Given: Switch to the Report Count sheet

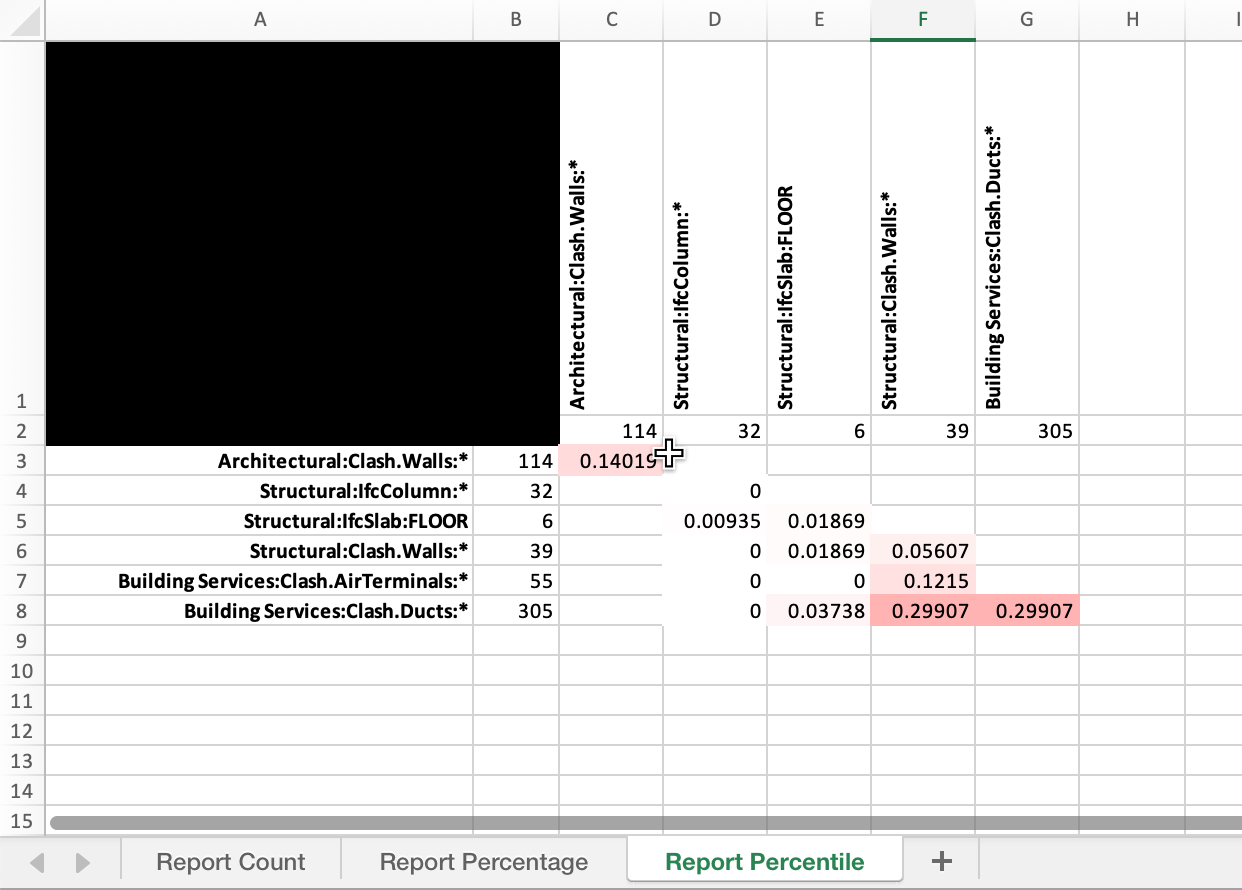Looking at the screenshot, I should click(x=230, y=860).
